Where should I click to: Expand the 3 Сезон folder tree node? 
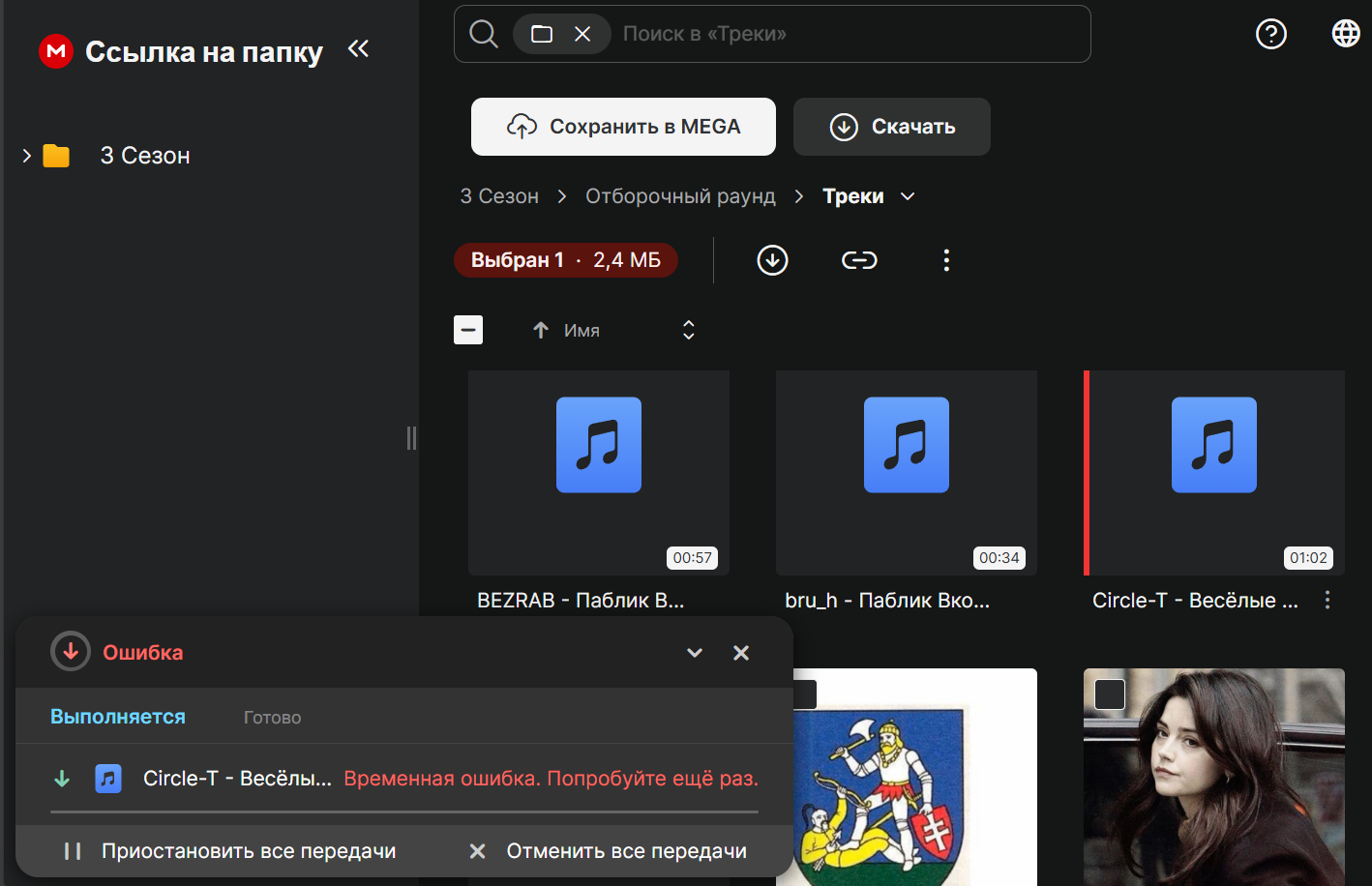tap(26, 155)
